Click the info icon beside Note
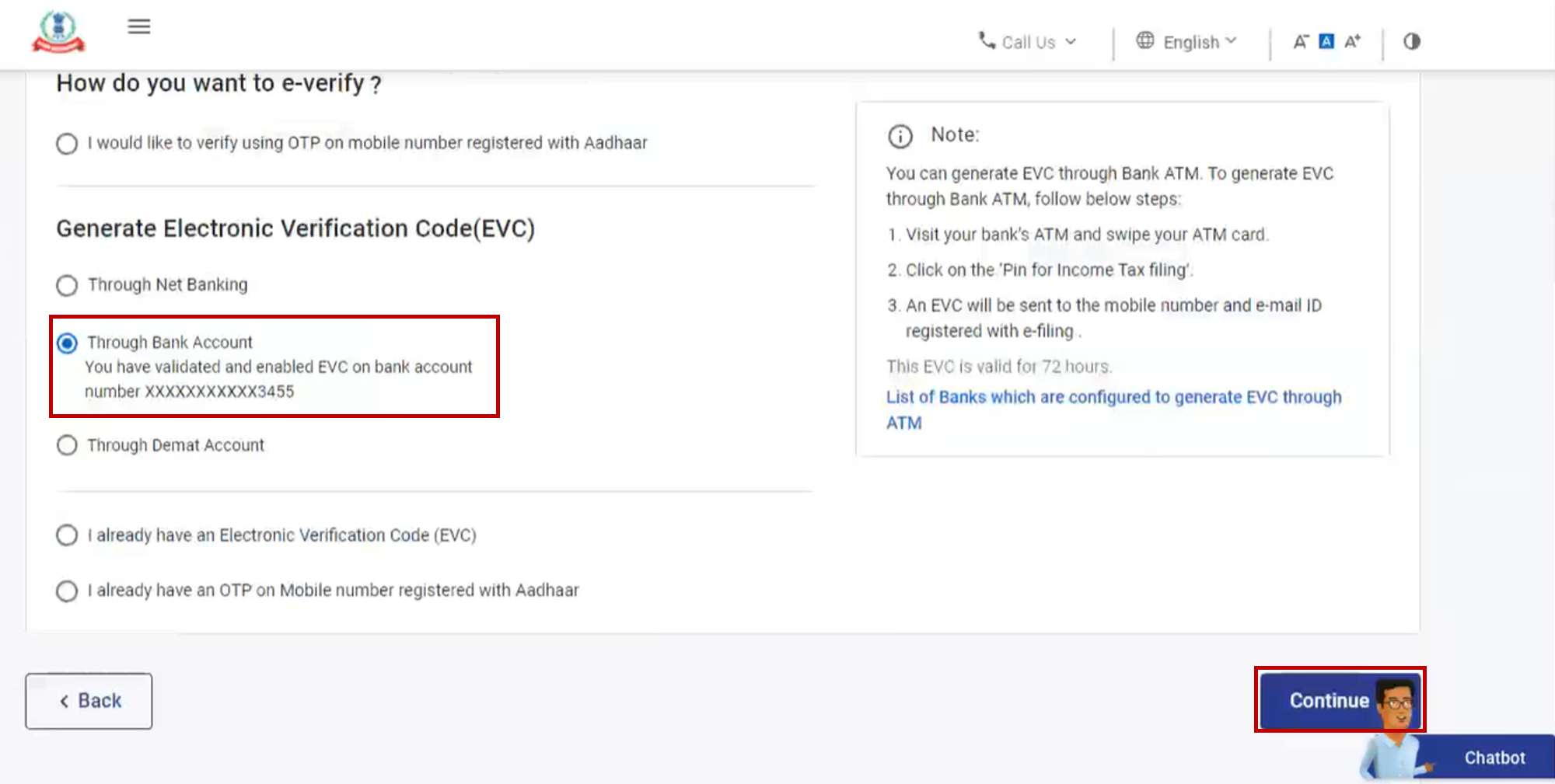The width and height of the screenshot is (1555, 784). coord(900,137)
